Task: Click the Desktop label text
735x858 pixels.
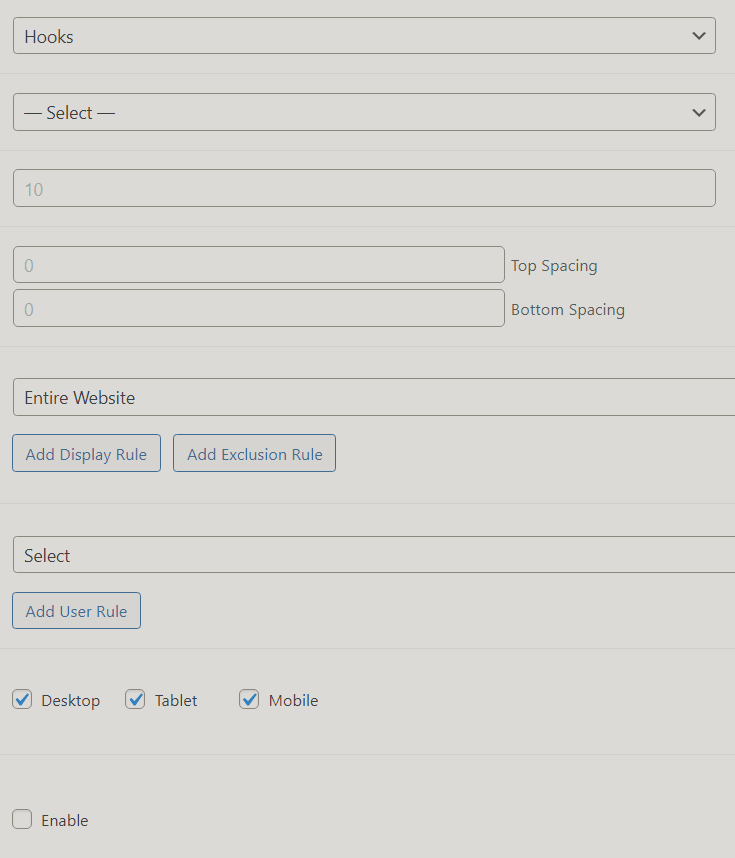Action: coord(71,700)
